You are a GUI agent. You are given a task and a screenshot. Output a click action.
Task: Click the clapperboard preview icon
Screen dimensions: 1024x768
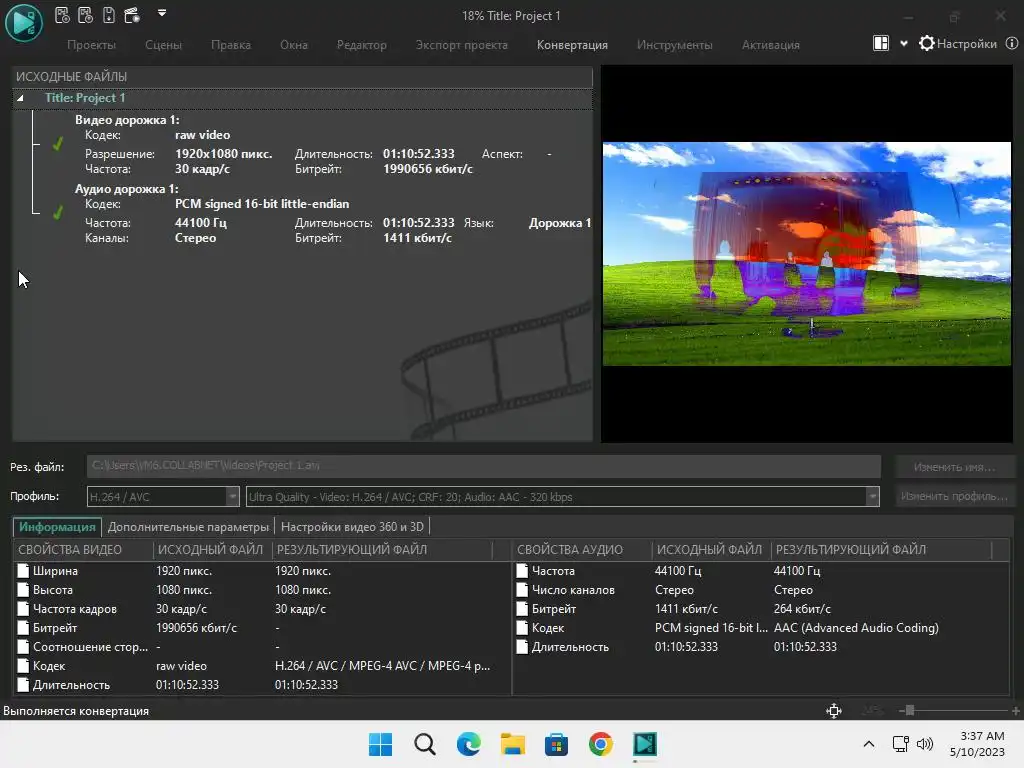point(132,14)
